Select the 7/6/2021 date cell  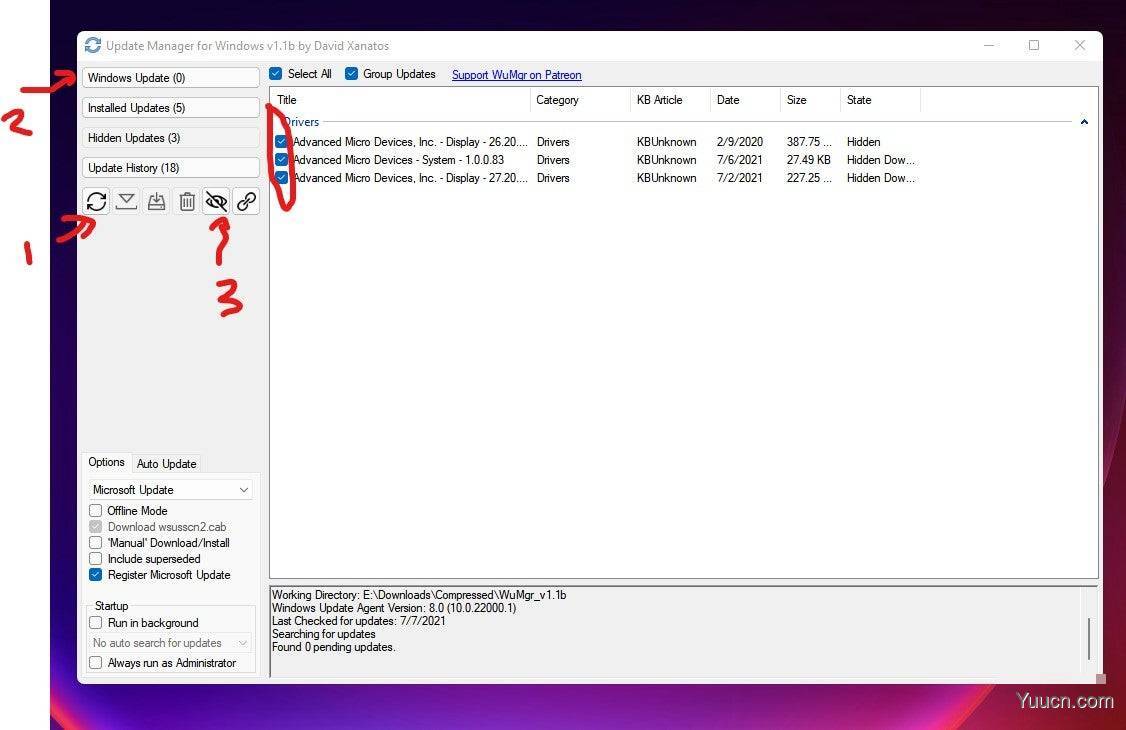pos(740,160)
